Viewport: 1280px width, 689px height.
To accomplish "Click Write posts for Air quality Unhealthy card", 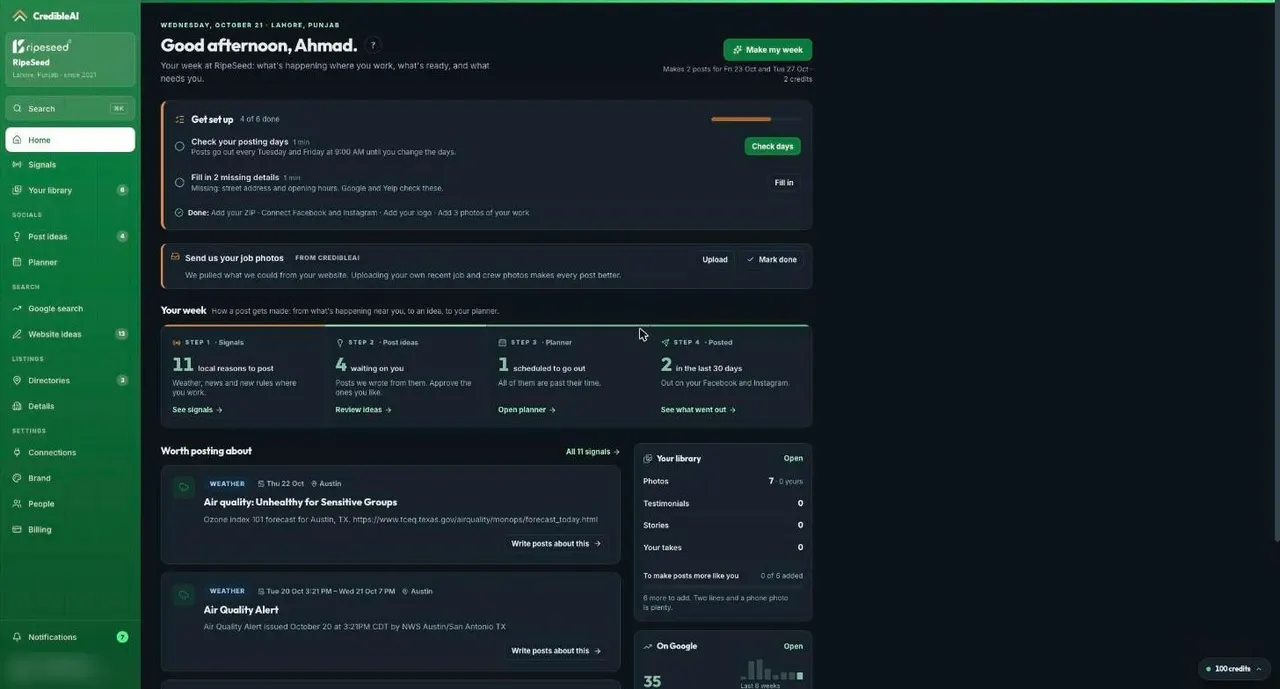I will [556, 543].
